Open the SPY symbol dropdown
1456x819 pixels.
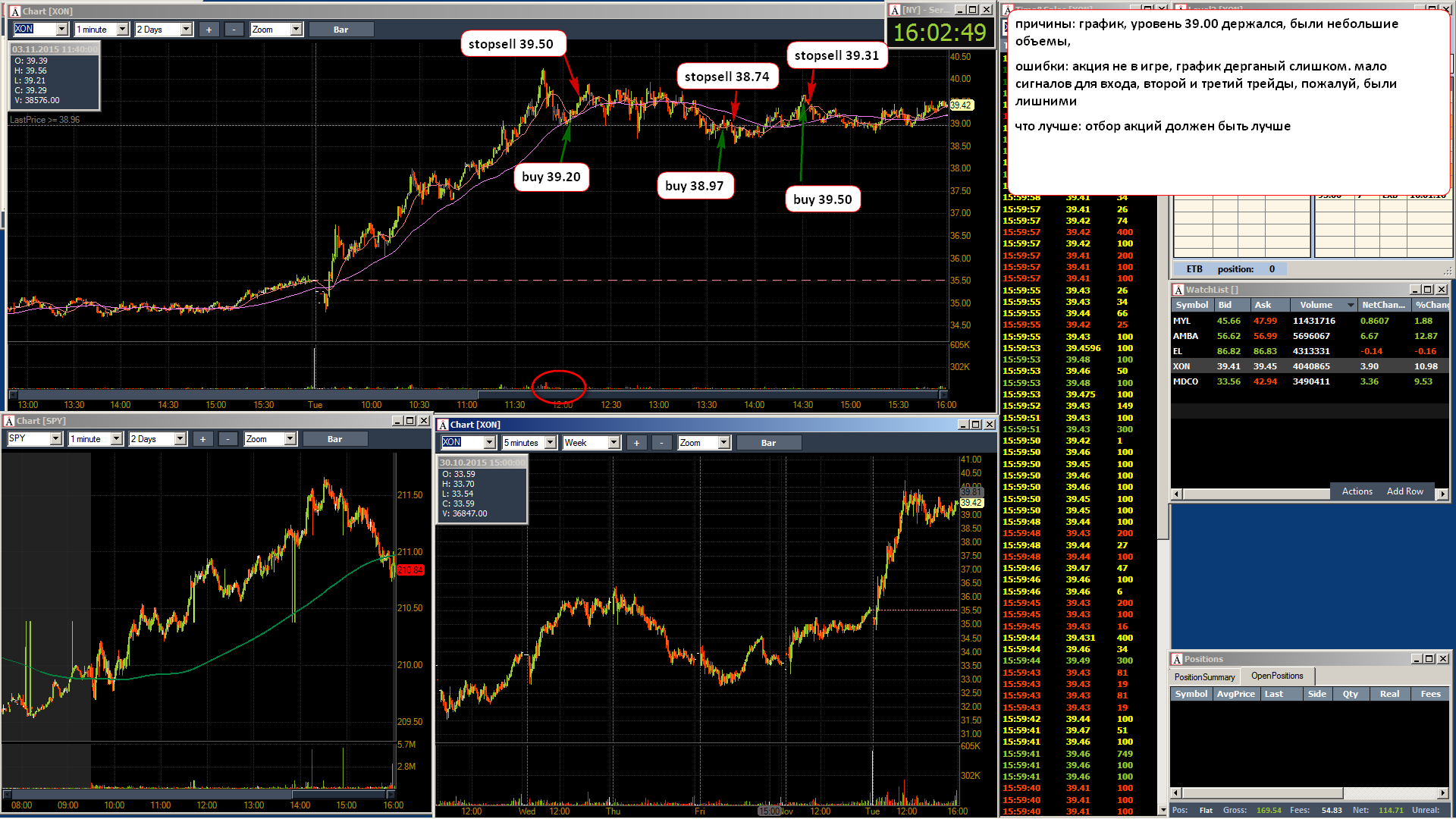55,439
